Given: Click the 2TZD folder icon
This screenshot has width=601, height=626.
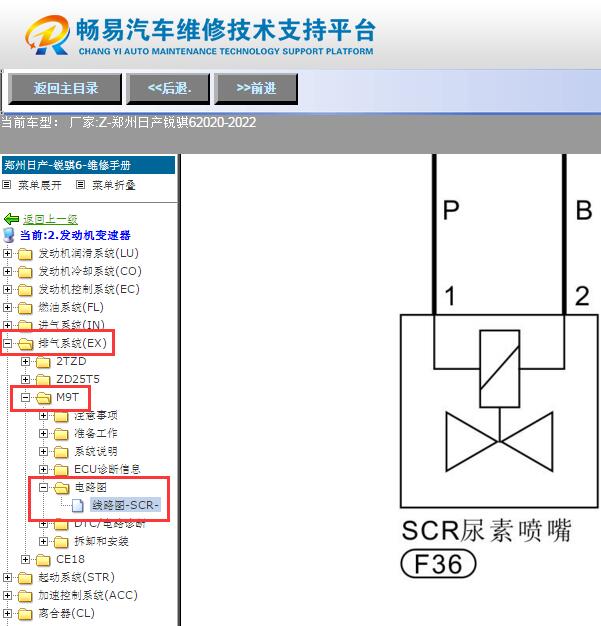Looking at the screenshot, I should (43, 362).
